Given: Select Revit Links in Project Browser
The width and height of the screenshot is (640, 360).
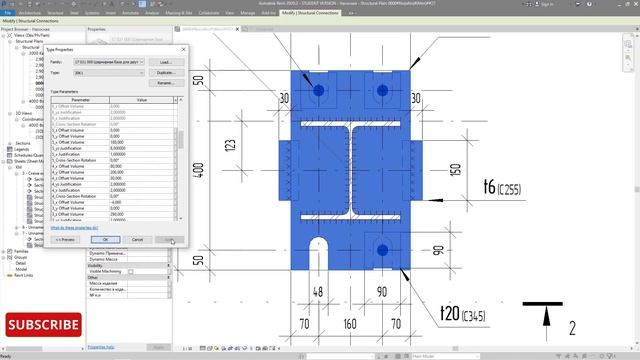Looking at the screenshot, I should pos(24,276).
